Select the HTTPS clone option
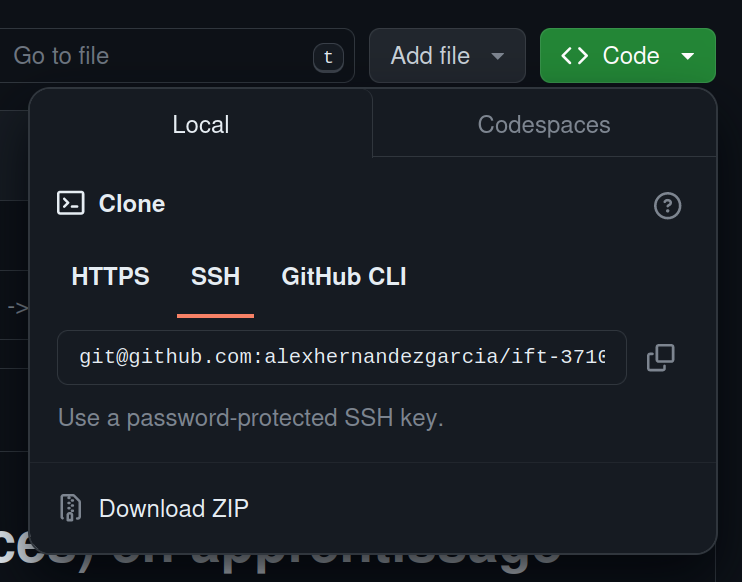742x582 pixels. [111, 277]
